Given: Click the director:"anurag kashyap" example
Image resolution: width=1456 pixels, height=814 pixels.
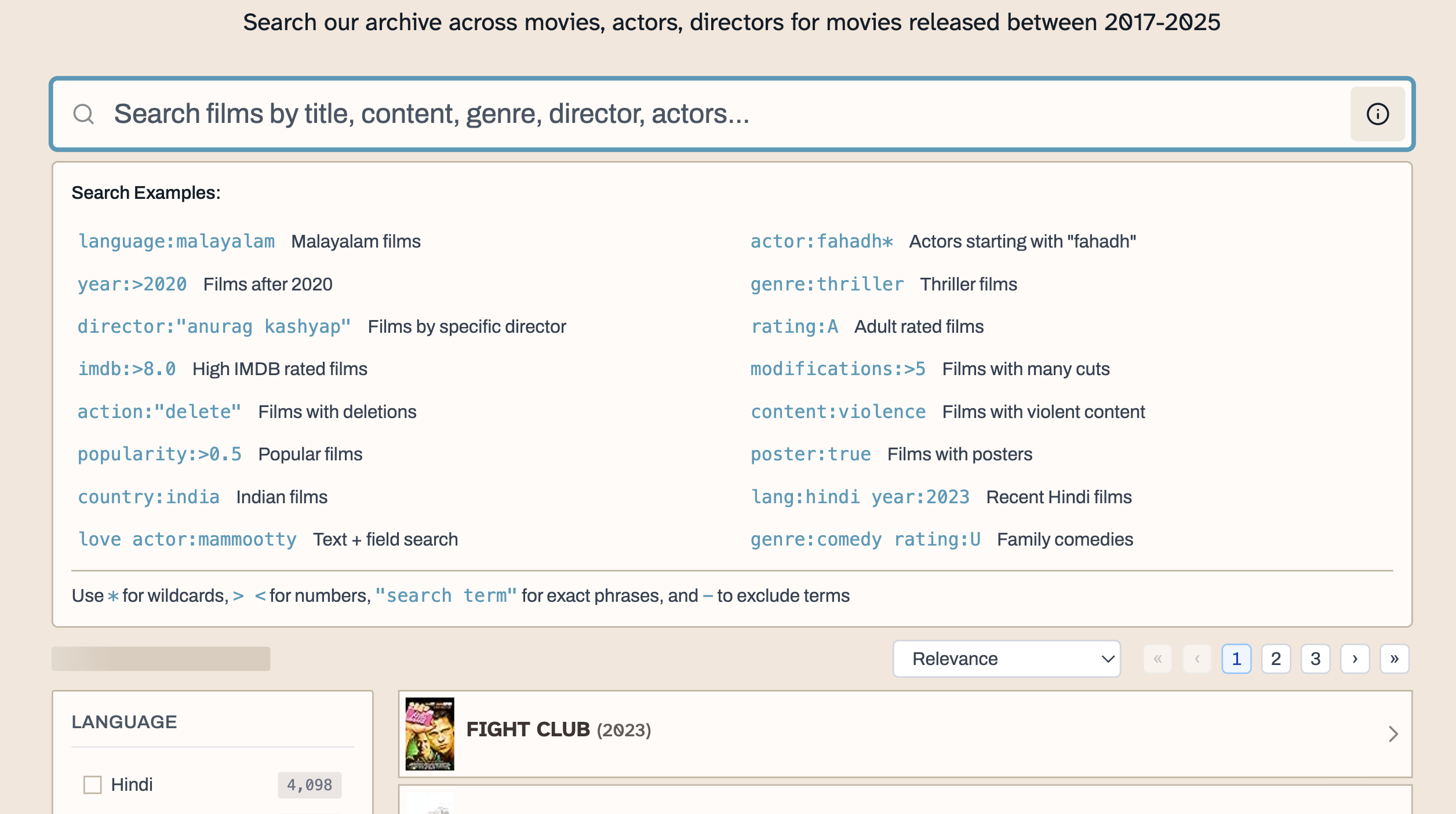Looking at the screenshot, I should [x=214, y=327].
